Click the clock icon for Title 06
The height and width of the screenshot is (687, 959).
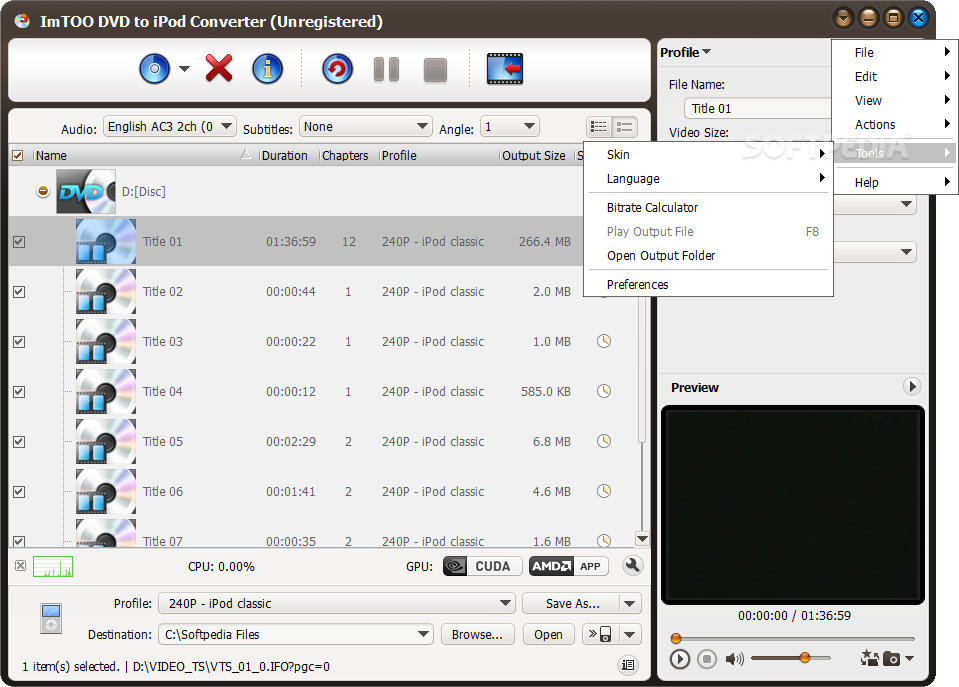(604, 491)
